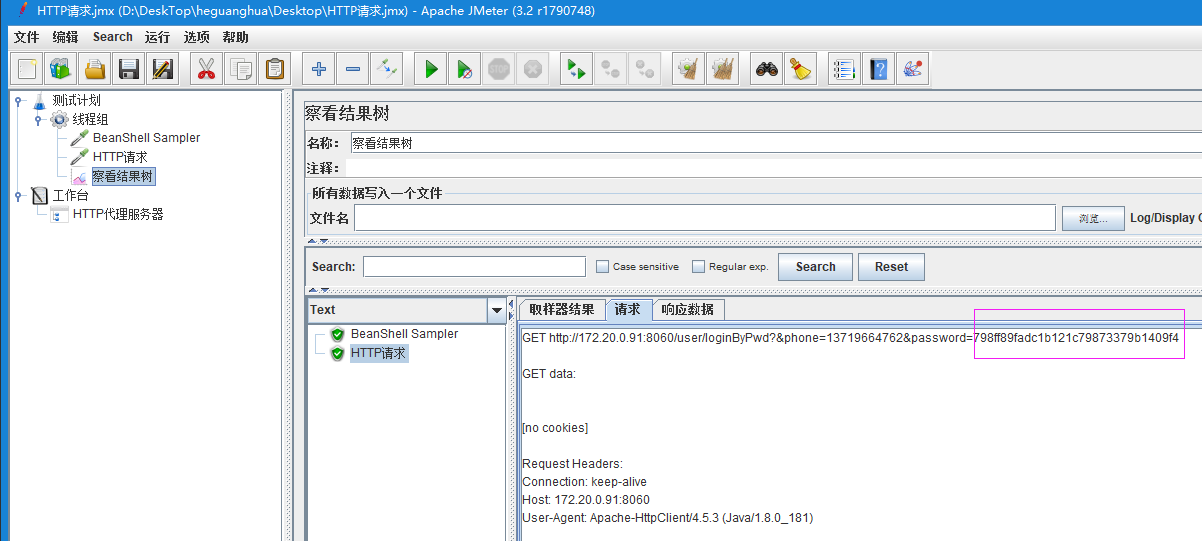This screenshot has height=541, width=1202.
Task: Open the Help question mark icon
Action: click(x=879, y=69)
